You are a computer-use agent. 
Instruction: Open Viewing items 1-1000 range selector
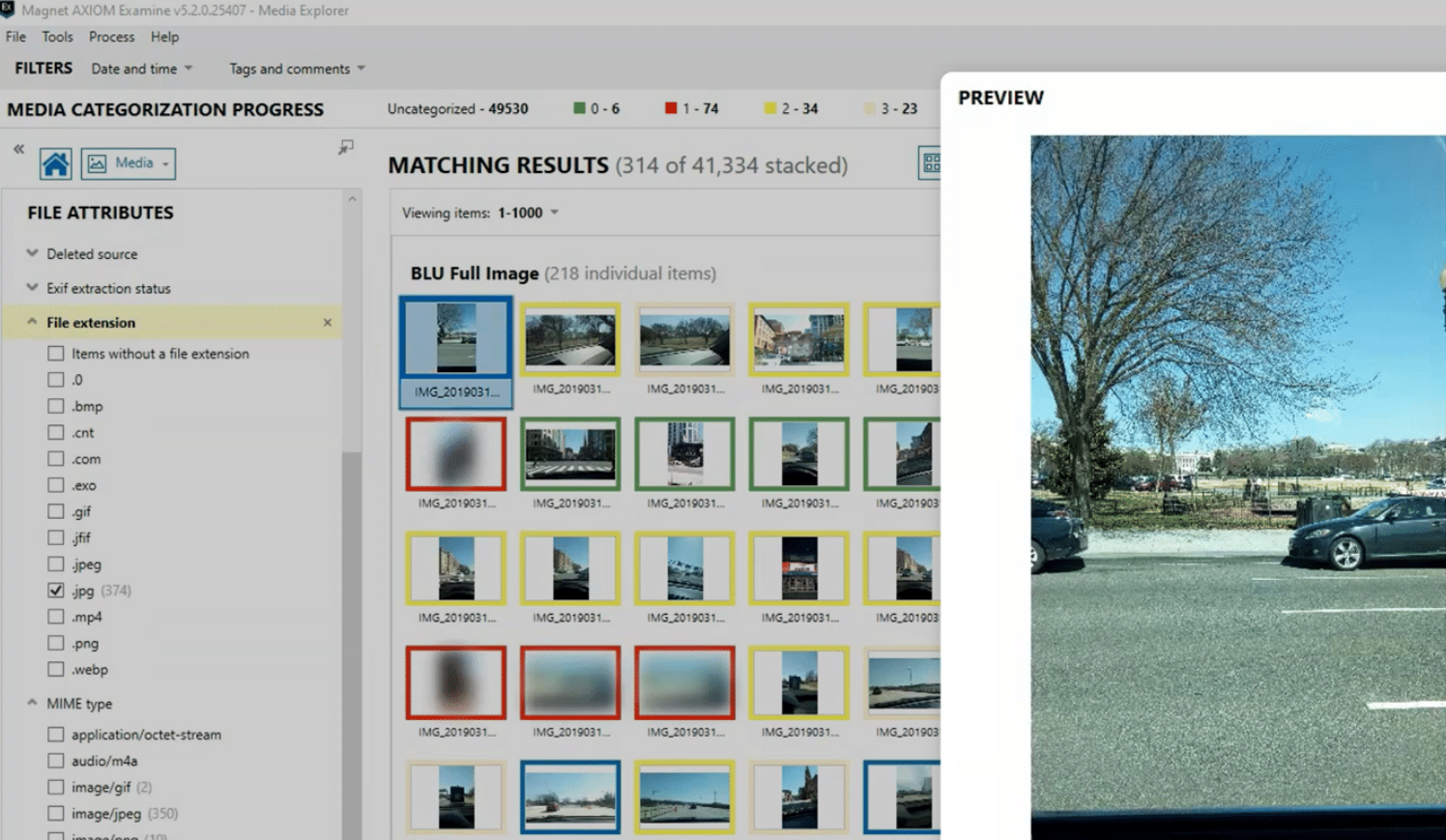(x=528, y=213)
